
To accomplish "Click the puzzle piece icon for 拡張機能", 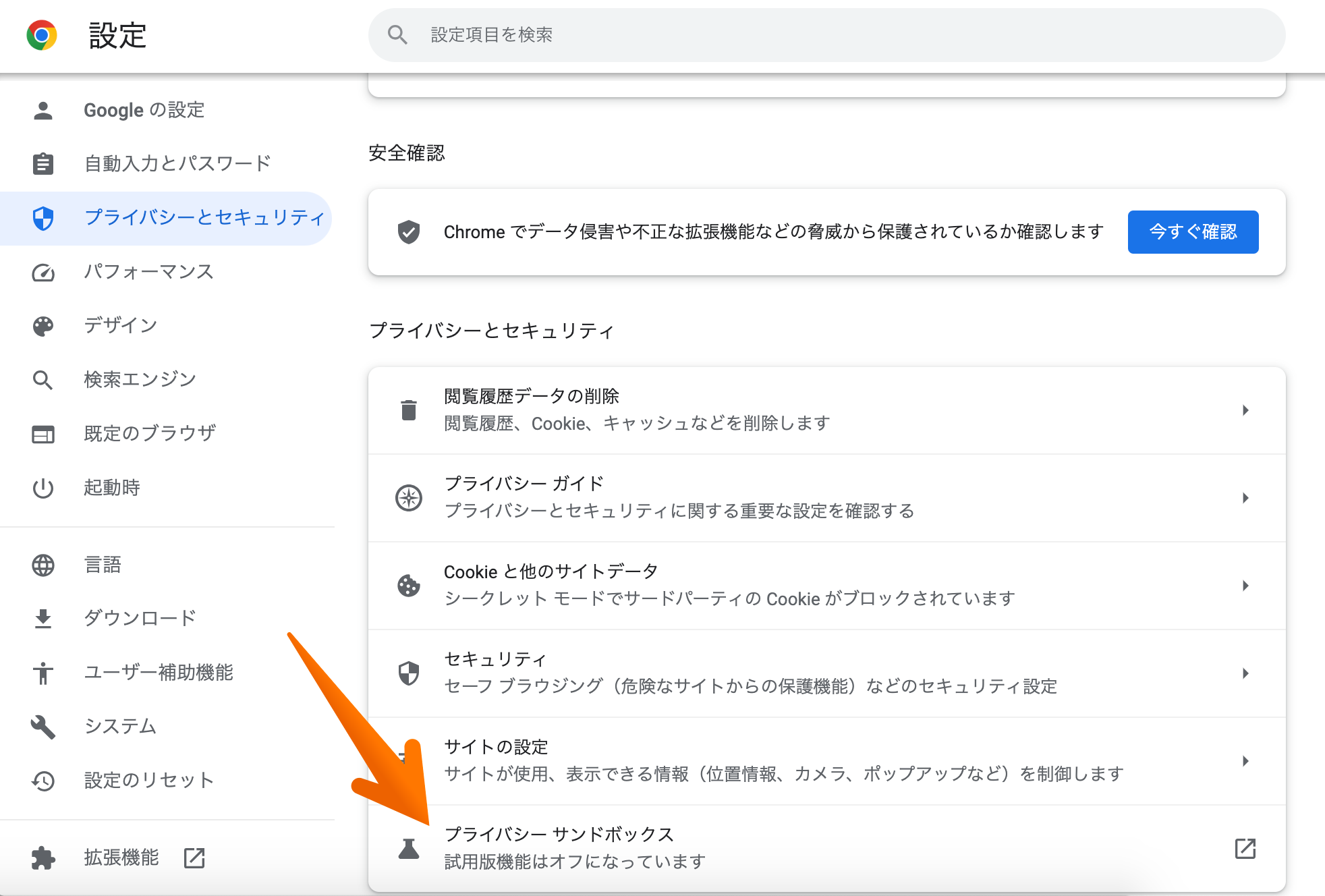I will (x=43, y=858).
